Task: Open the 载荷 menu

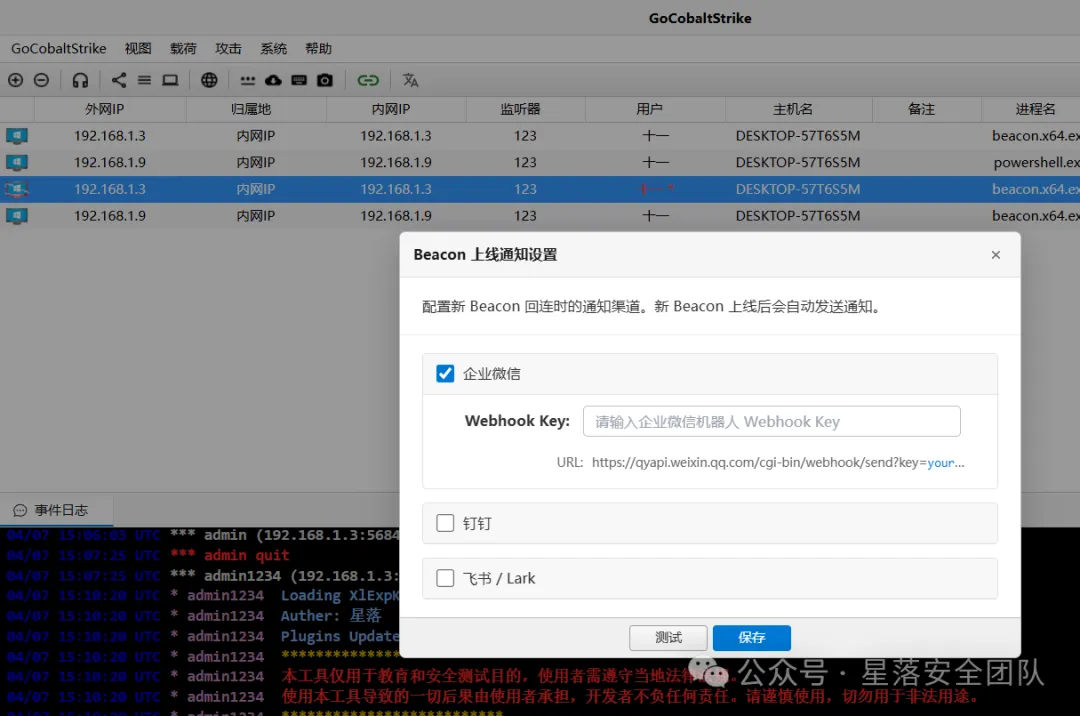Action: tap(183, 48)
